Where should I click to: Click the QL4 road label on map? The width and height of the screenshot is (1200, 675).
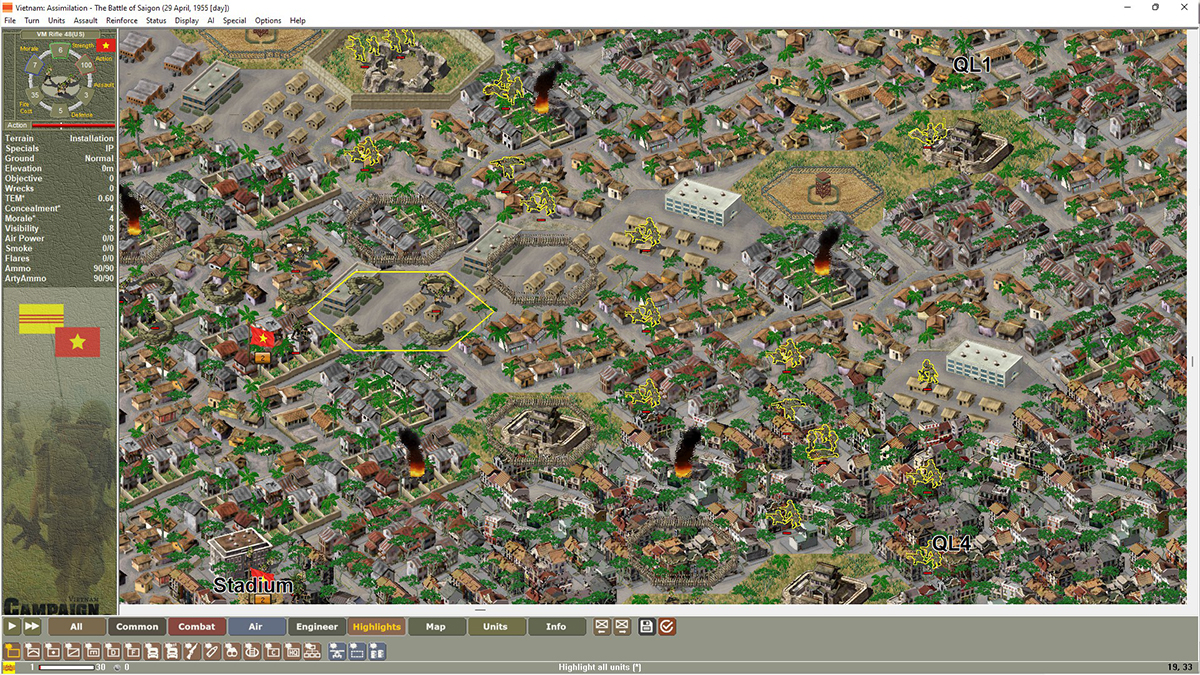pos(951,543)
